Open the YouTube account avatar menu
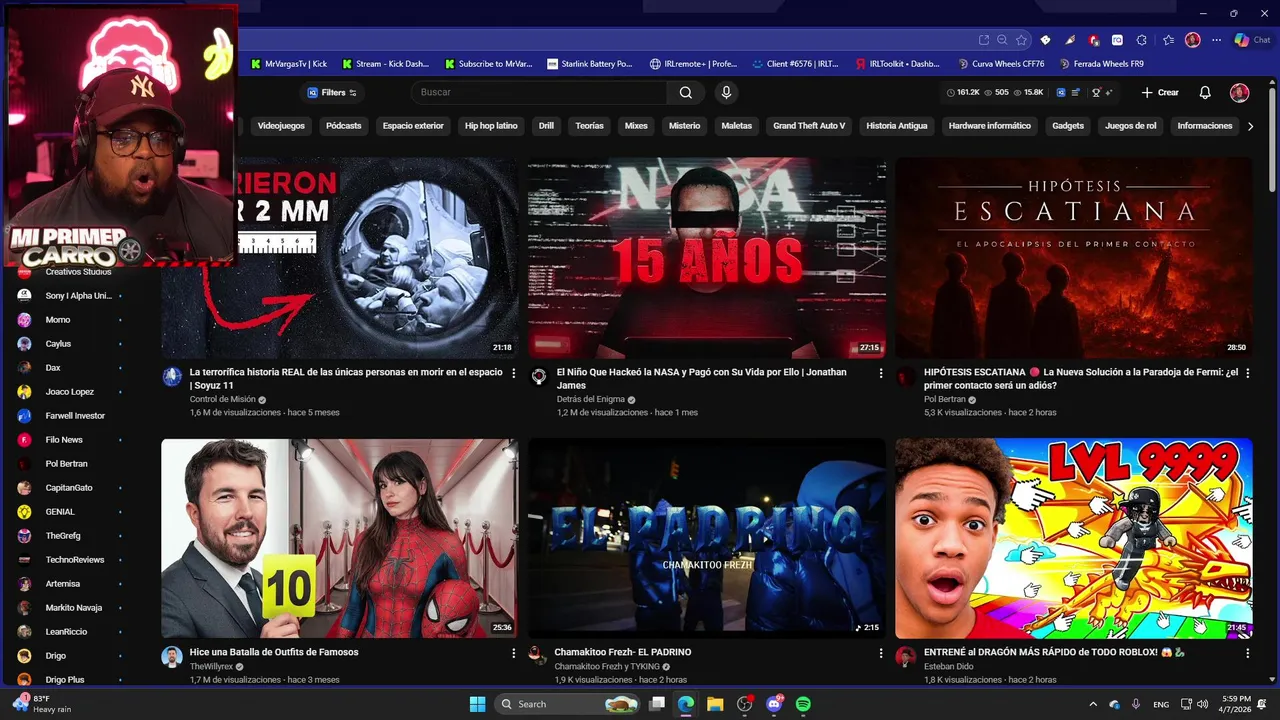Viewport: 1280px width, 720px height. (x=1239, y=92)
